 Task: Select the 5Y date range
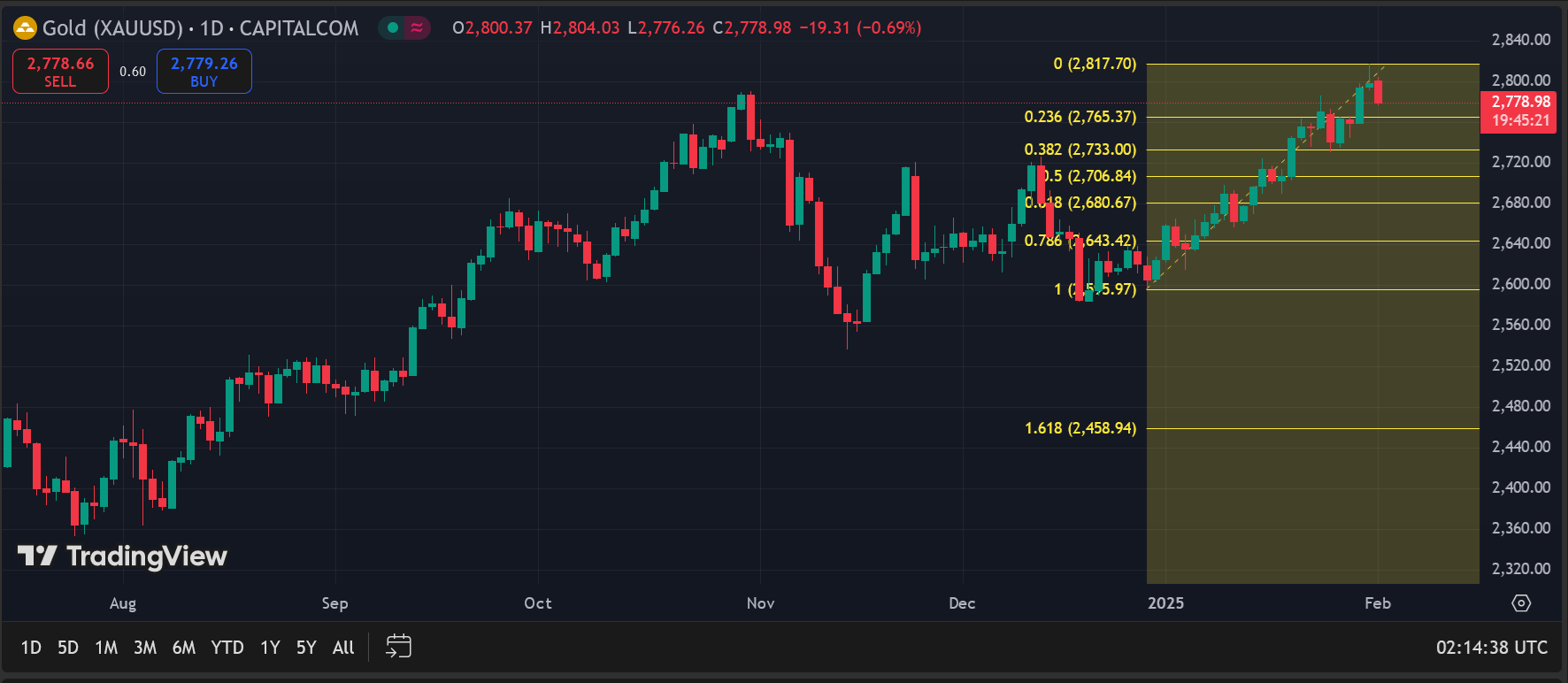point(306,648)
